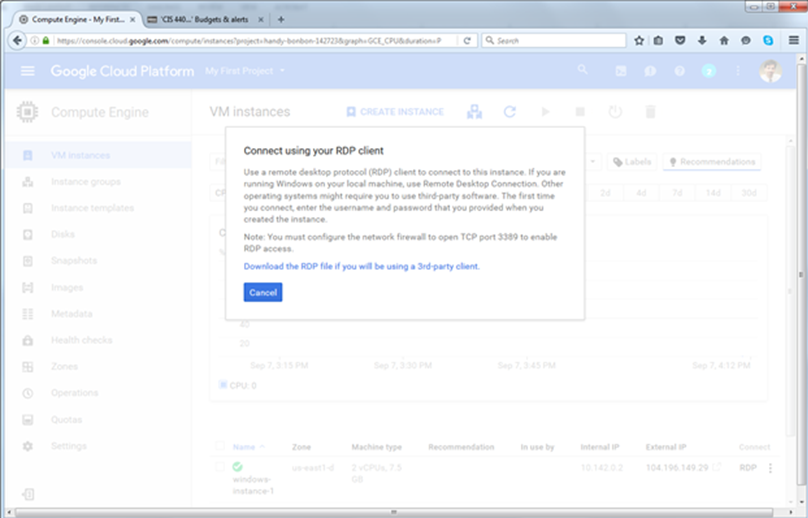
Task: Show the notifications badge with 2
Action: click(x=709, y=71)
